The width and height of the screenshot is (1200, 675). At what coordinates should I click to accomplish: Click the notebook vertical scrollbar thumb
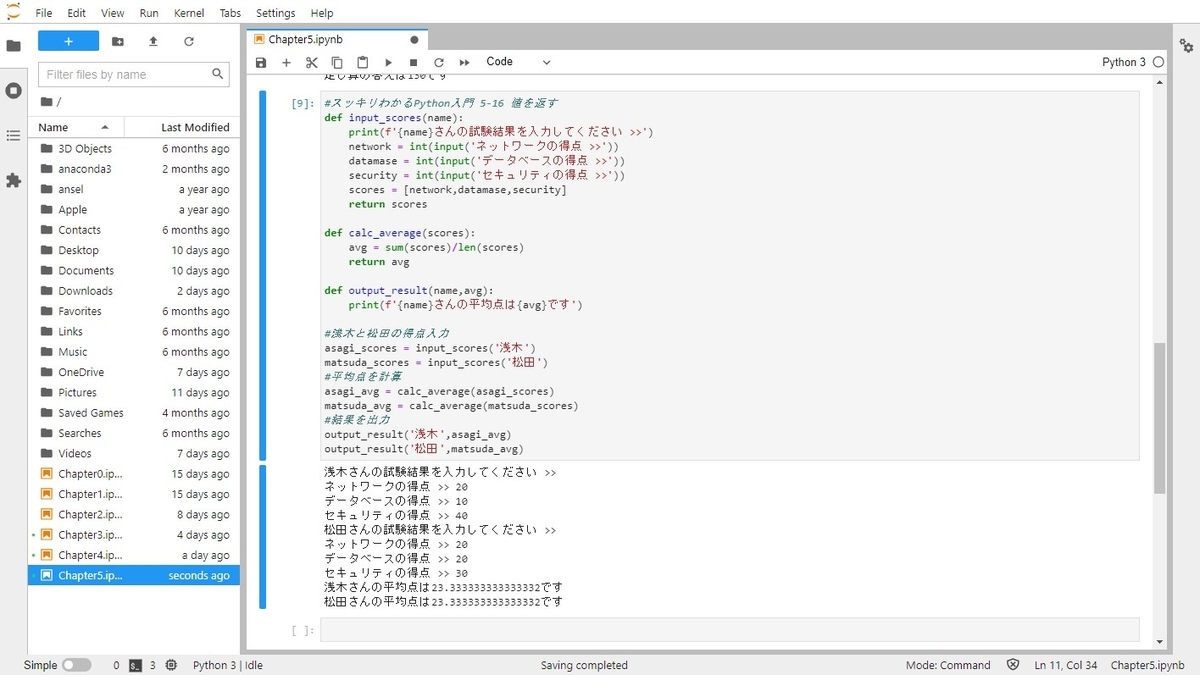pos(1159,418)
